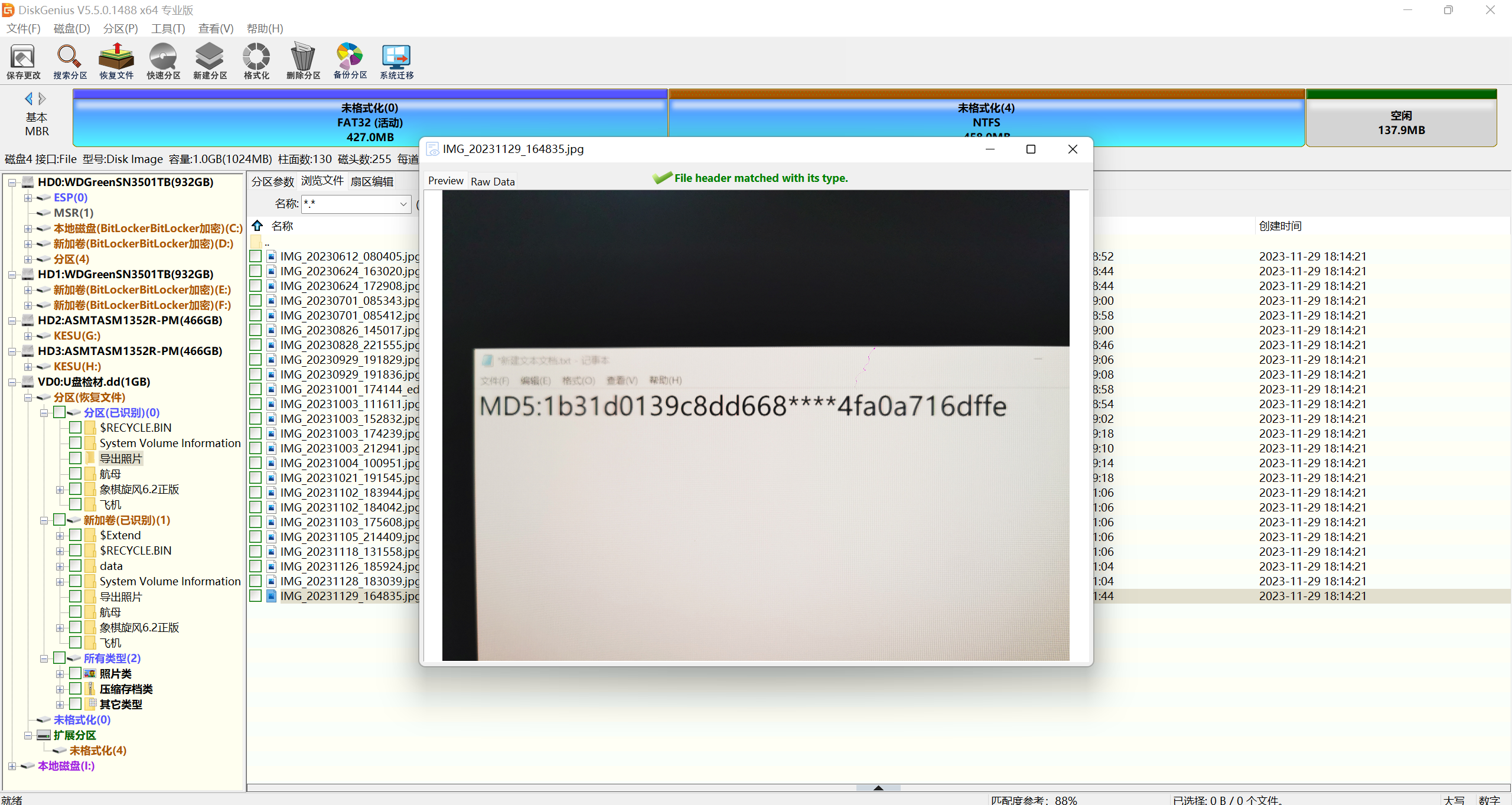Image resolution: width=1512 pixels, height=805 pixels.
Task: Click the 创建时间 column header
Action: tap(1280, 226)
